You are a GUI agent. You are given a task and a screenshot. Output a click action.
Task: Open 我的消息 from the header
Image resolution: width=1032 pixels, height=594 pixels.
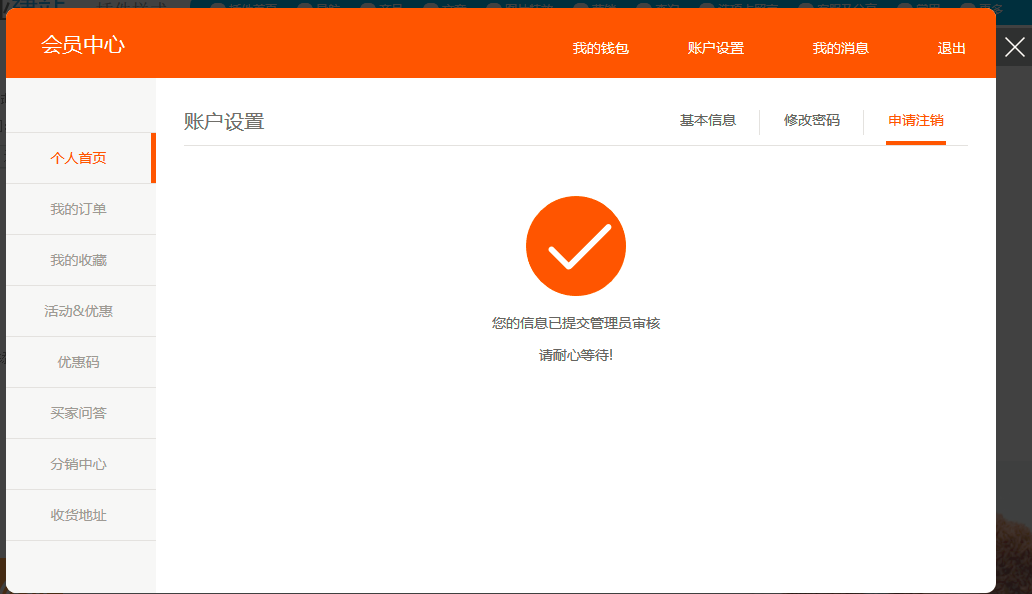pyautogui.click(x=840, y=48)
